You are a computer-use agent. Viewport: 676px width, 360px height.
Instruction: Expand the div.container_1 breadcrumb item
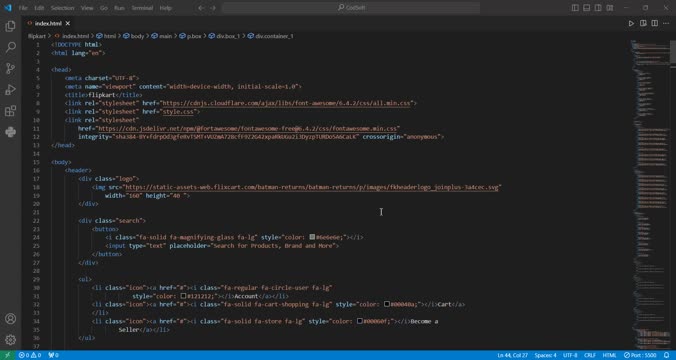270,36
